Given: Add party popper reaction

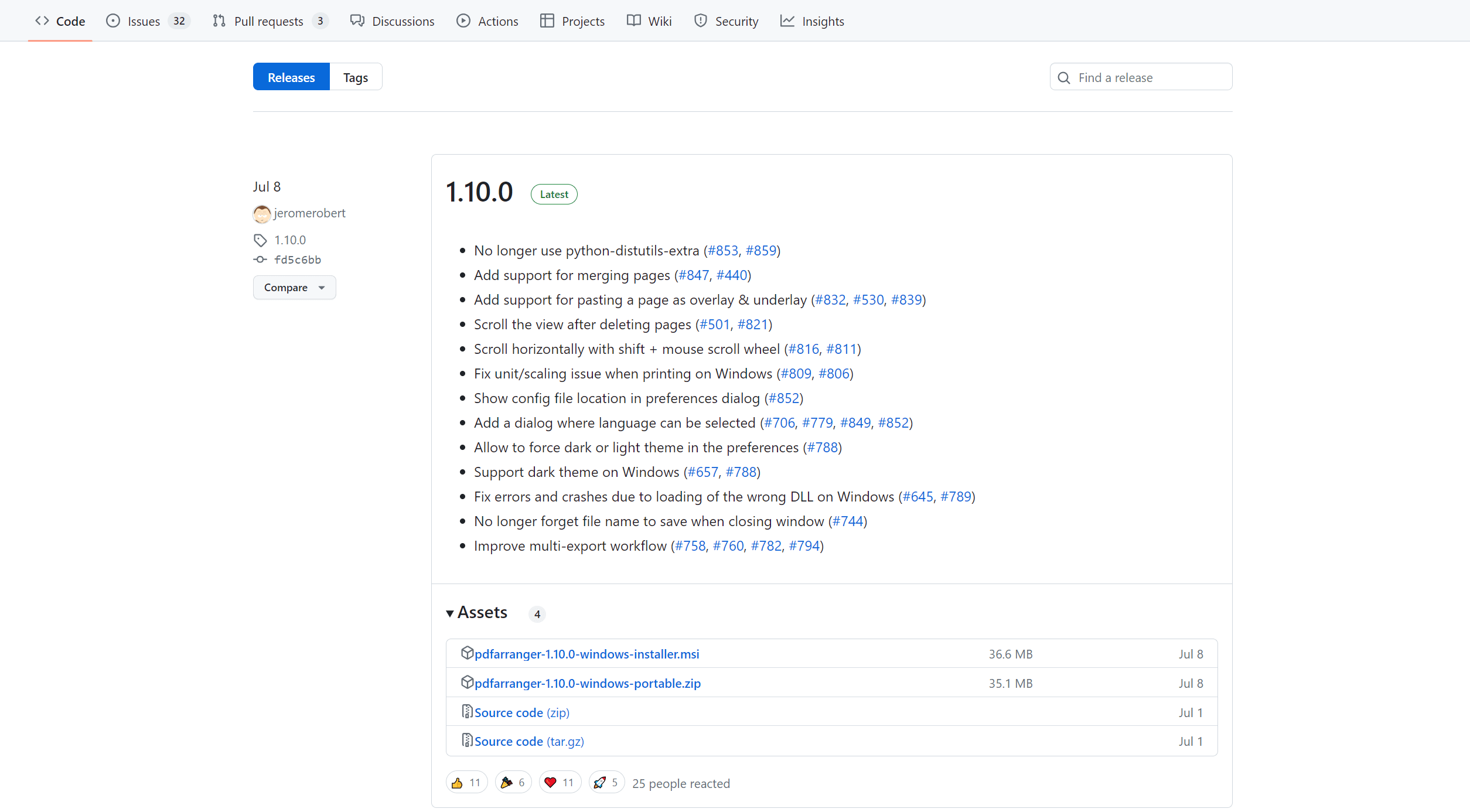Looking at the screenshot, I should 513,783.
